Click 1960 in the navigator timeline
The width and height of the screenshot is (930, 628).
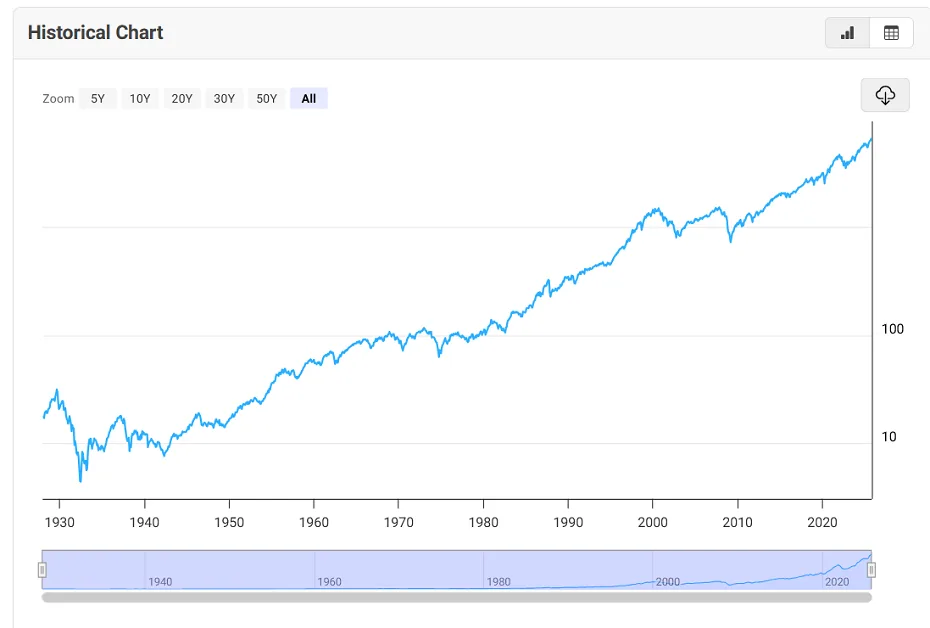(x=329, y=582)
